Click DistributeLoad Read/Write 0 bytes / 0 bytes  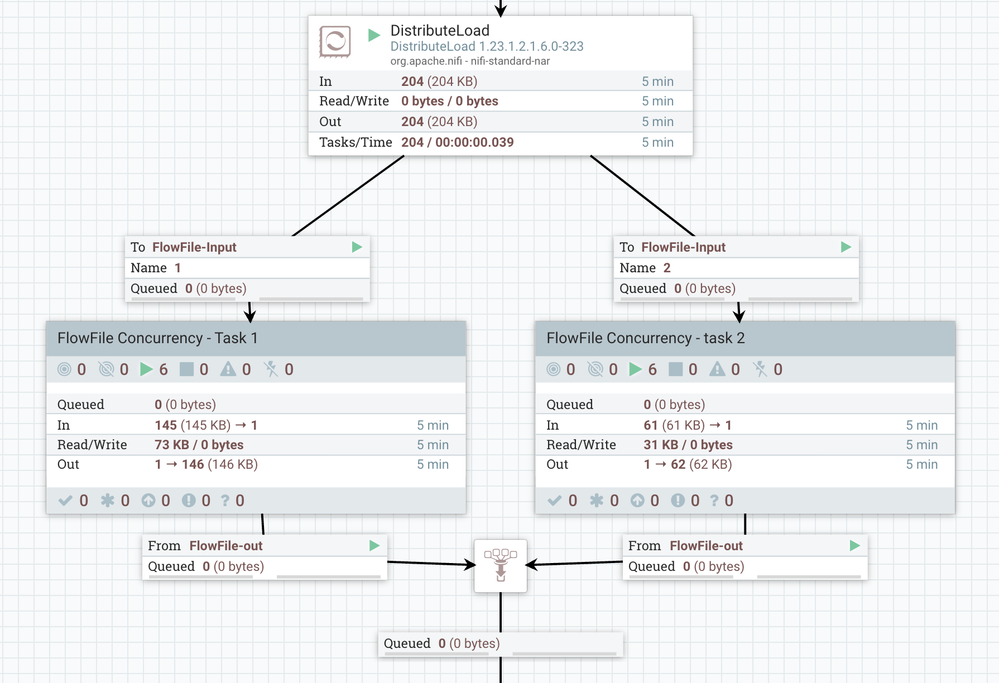pos(449,101)
